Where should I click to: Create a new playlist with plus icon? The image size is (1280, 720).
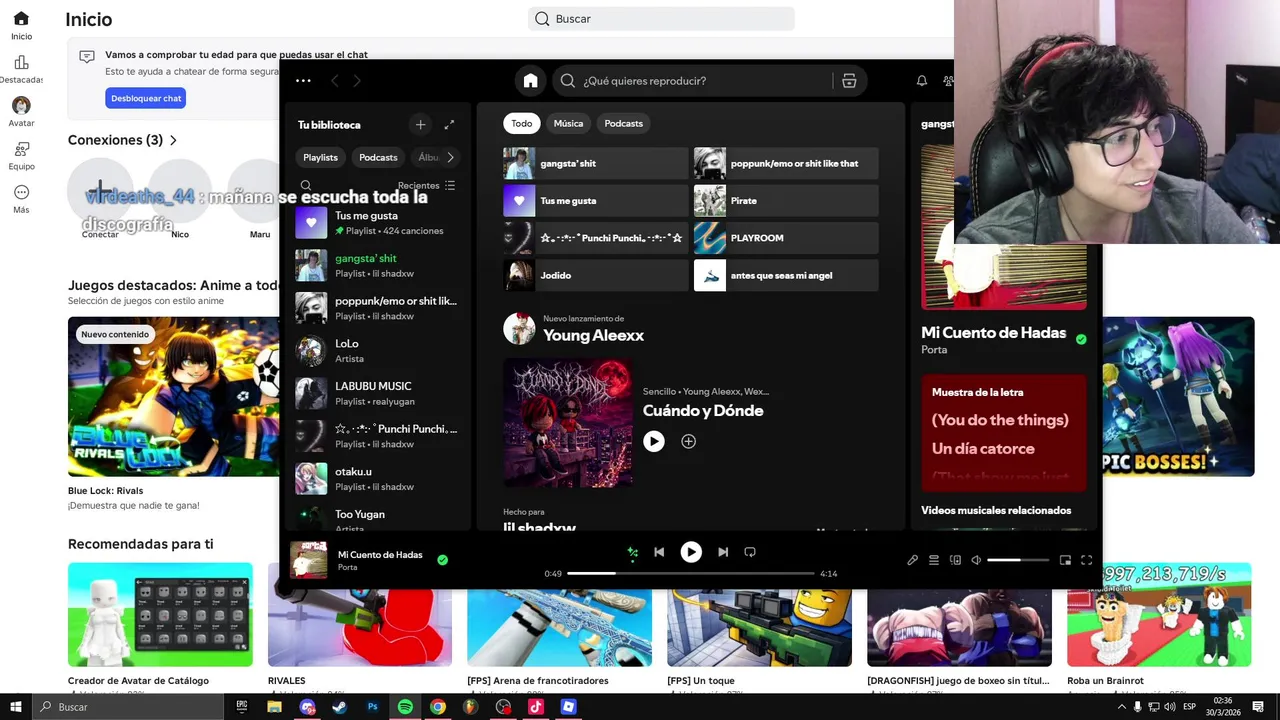click(420, 125)
